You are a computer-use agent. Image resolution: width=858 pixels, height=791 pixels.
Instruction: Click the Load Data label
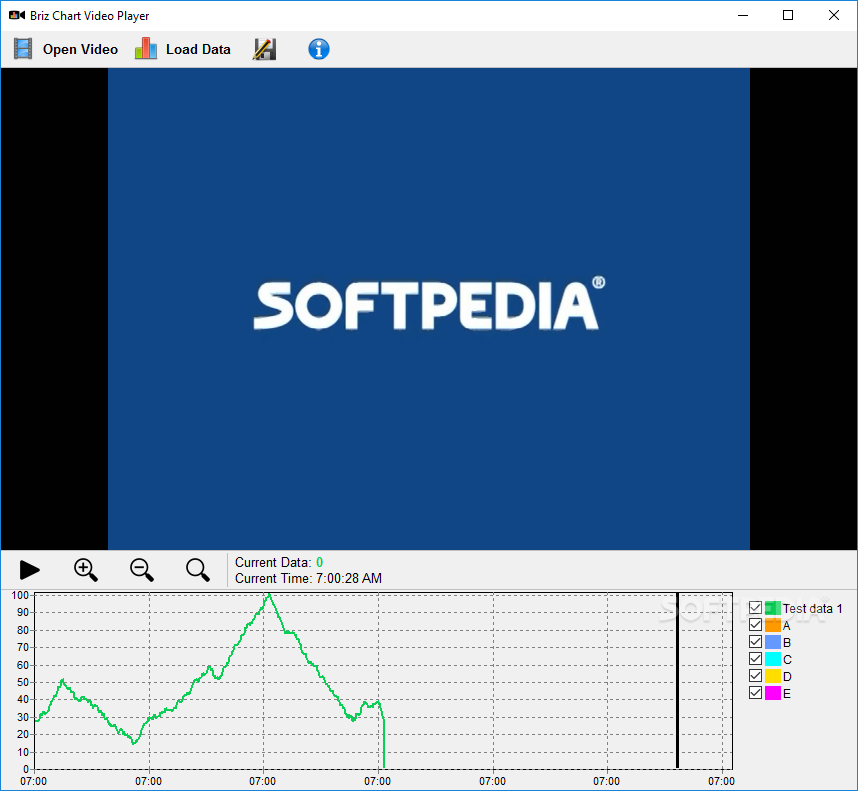click(198, 50)
